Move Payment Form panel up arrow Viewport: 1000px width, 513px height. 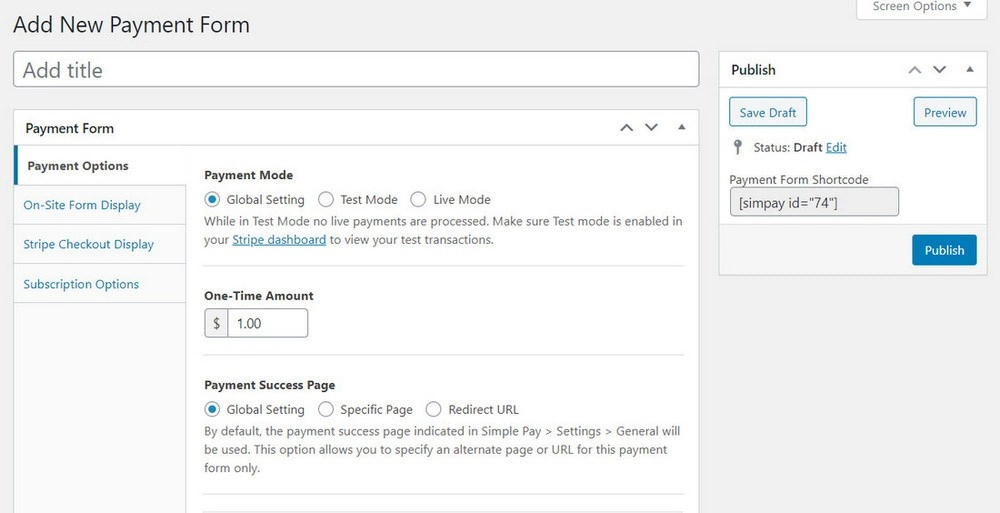click(626, 128)
